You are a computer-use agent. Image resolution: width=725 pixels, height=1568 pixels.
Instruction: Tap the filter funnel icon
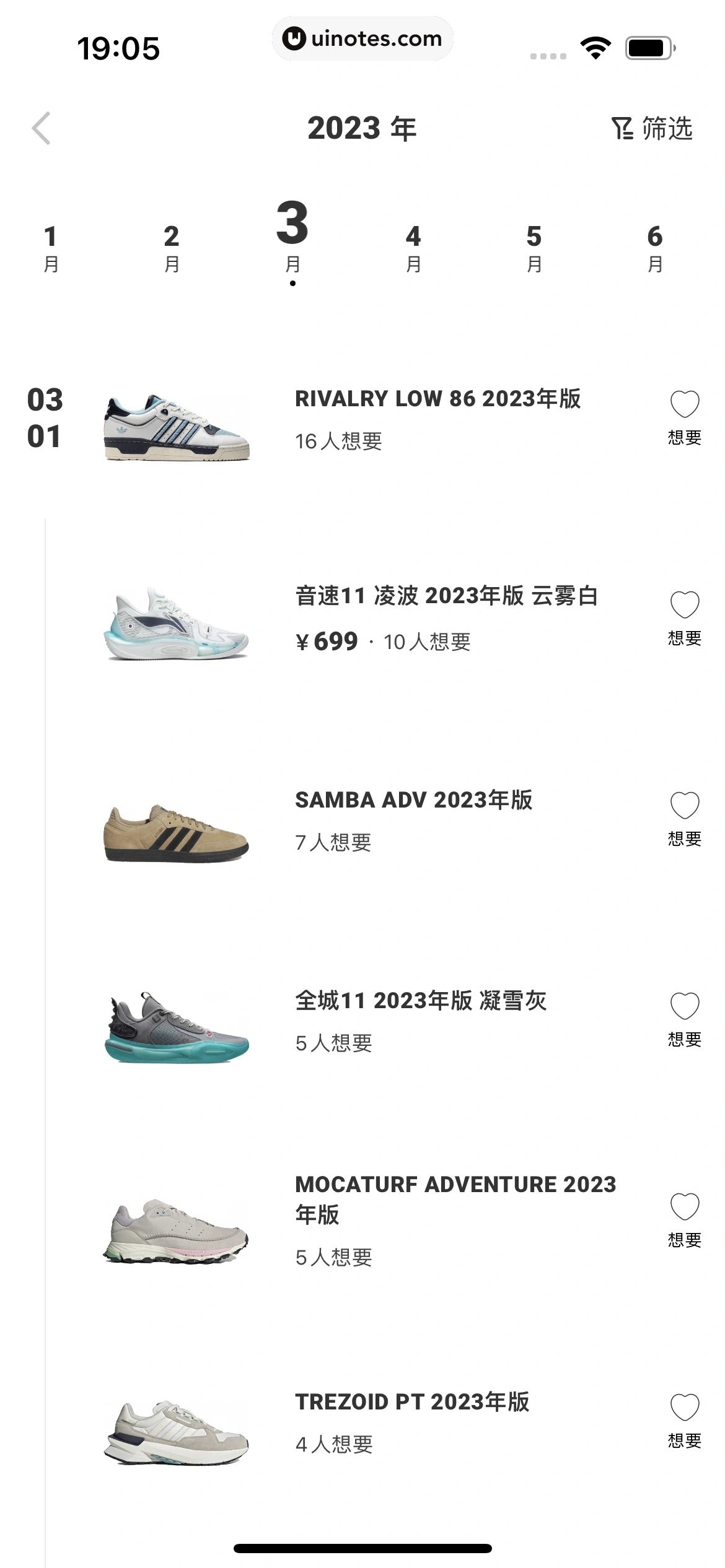pyautogui.click(x=622, y=129)
